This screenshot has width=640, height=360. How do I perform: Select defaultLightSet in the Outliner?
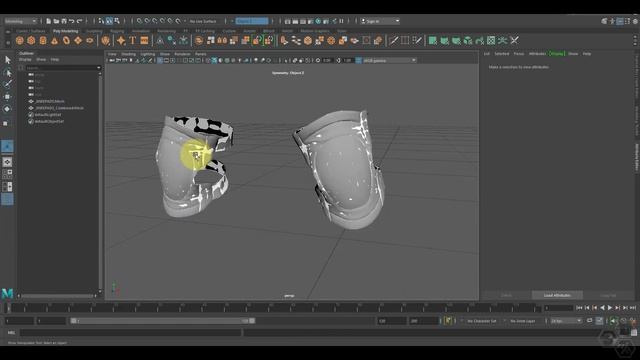coord(48,115)
